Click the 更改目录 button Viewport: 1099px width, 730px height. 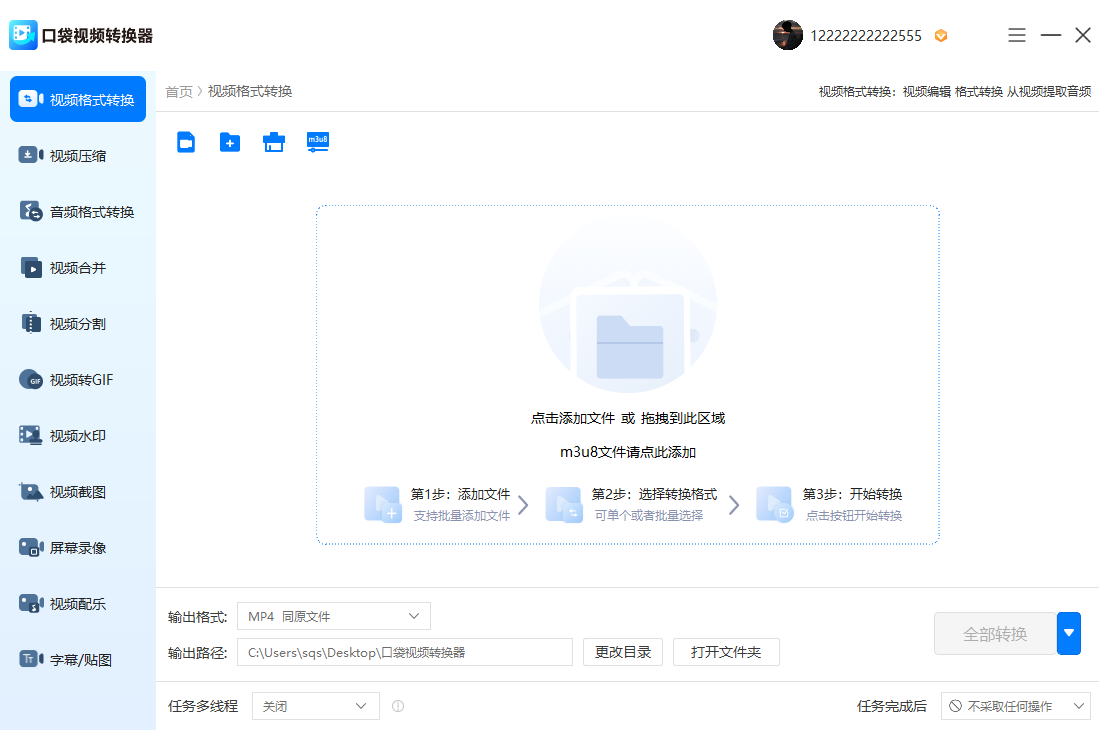(622, 651)
